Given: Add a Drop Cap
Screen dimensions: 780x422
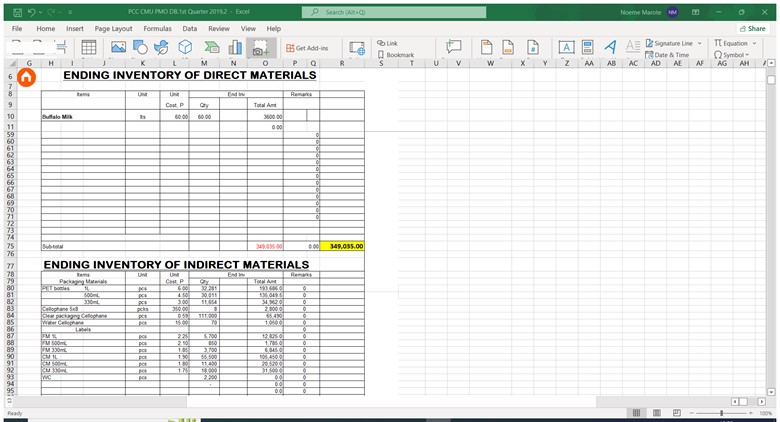Looking at the screenshot, I should click(633, 47).
